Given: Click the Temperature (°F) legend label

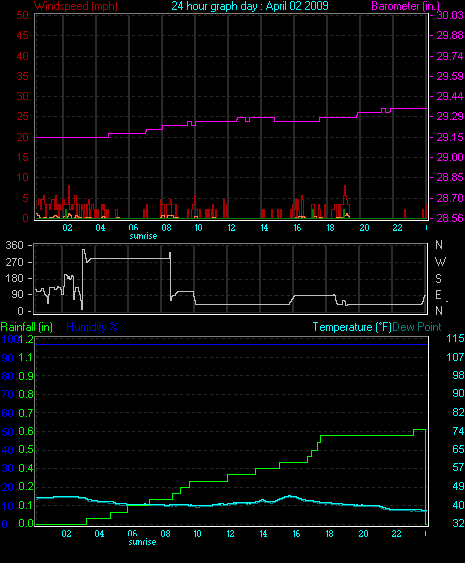Looking at the screenshot, I should 352,327.
